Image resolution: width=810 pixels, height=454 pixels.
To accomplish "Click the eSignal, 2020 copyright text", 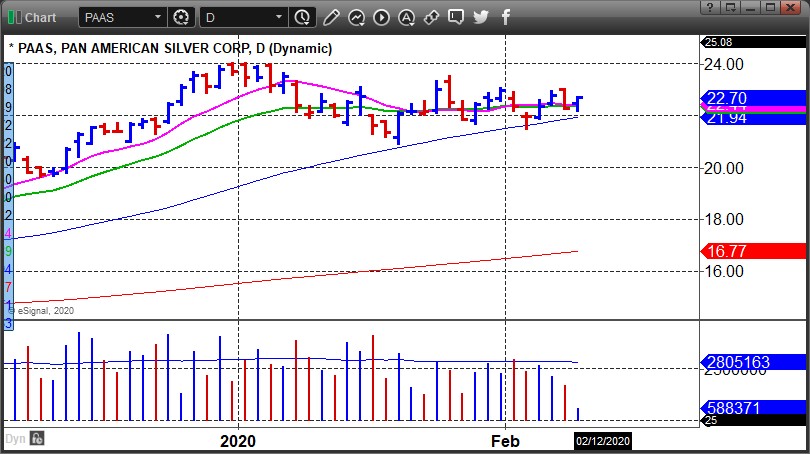I will [45, 310].
